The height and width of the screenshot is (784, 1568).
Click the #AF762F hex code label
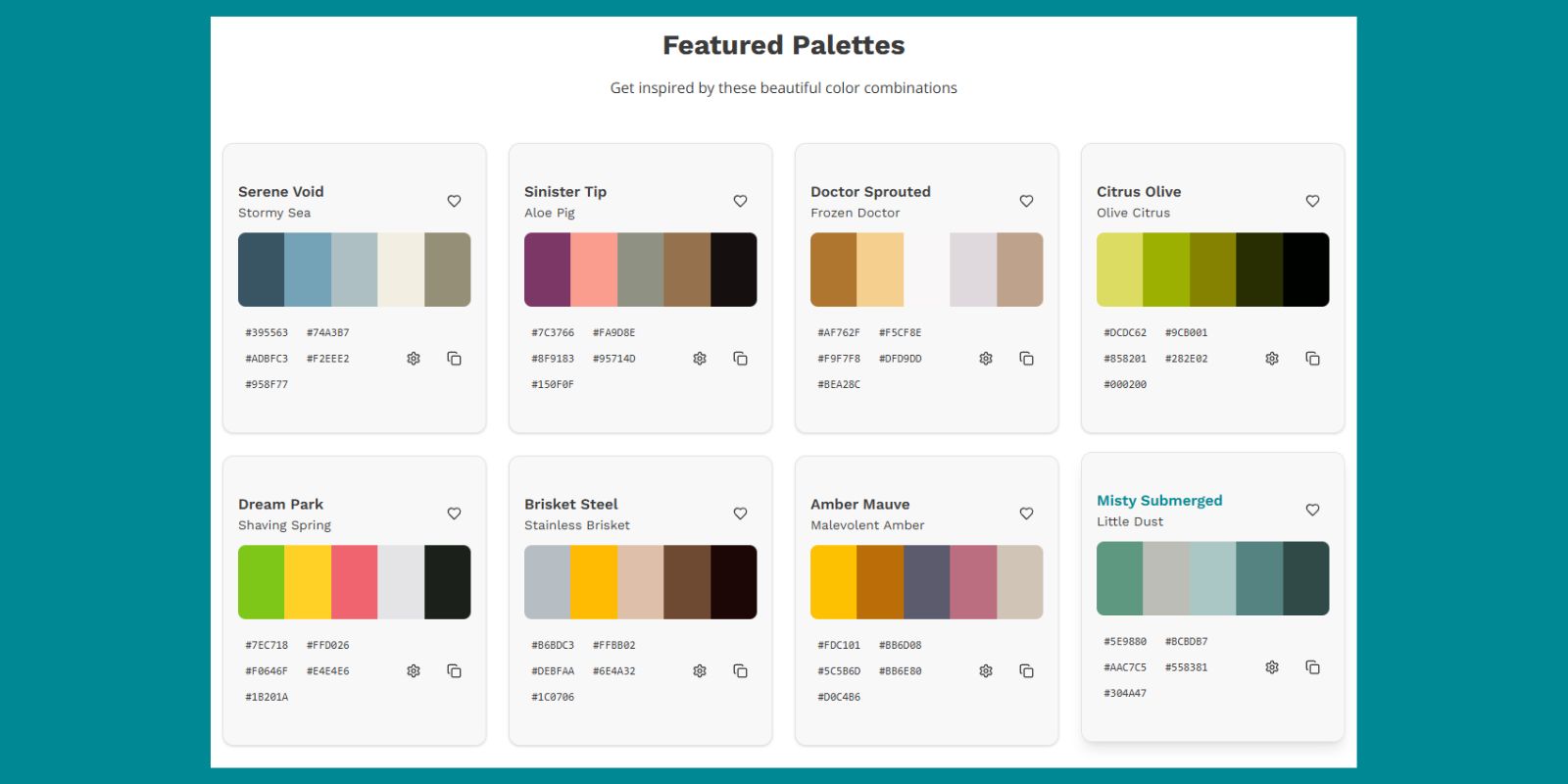(x=839, y=333)
